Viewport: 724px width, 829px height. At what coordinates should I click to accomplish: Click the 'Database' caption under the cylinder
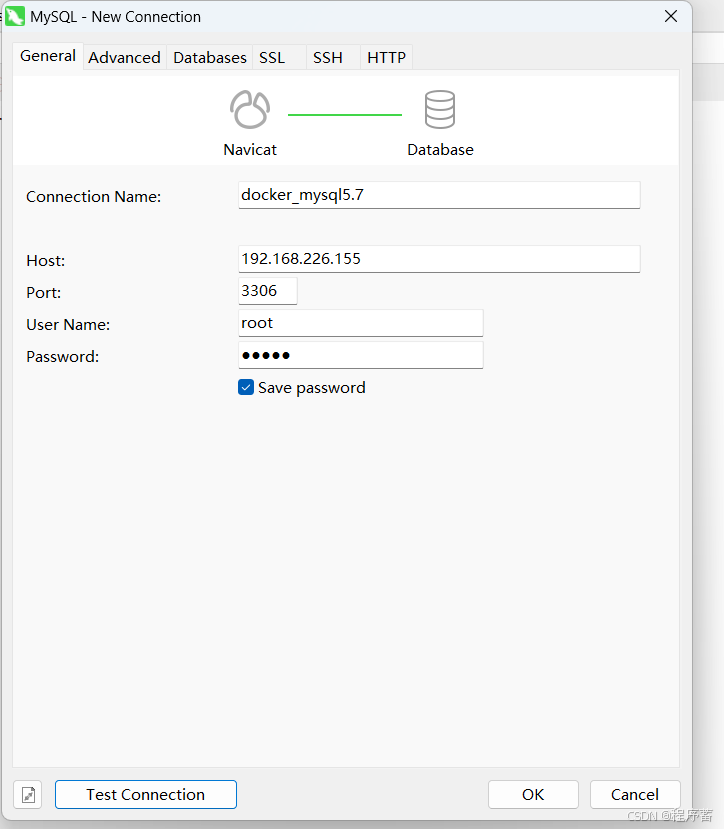point(440,150)
